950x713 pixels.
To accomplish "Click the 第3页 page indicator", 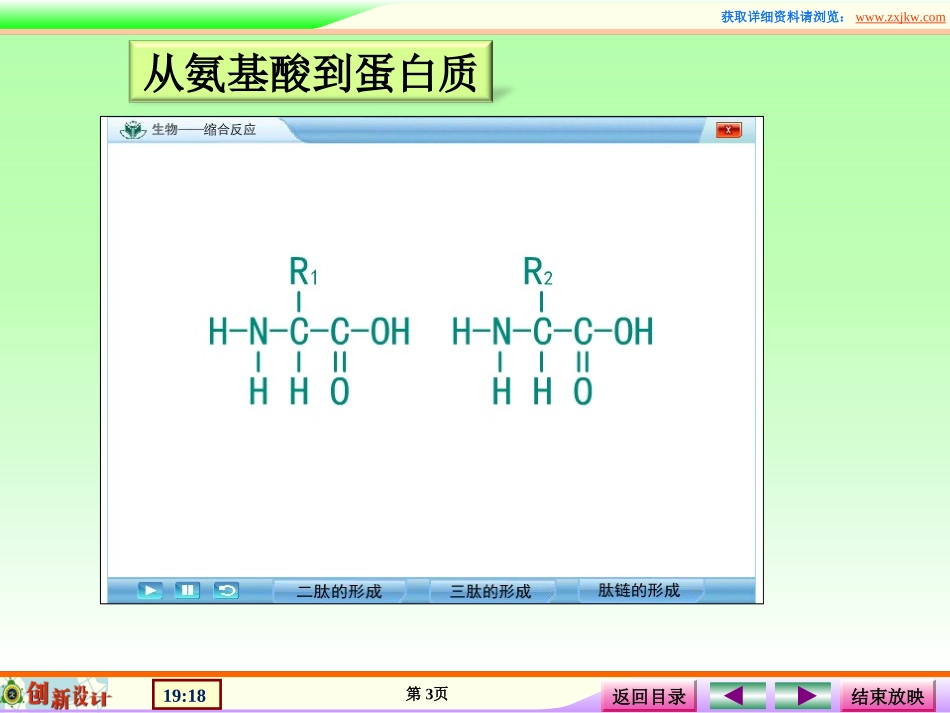I will click(x=427, y=694).
